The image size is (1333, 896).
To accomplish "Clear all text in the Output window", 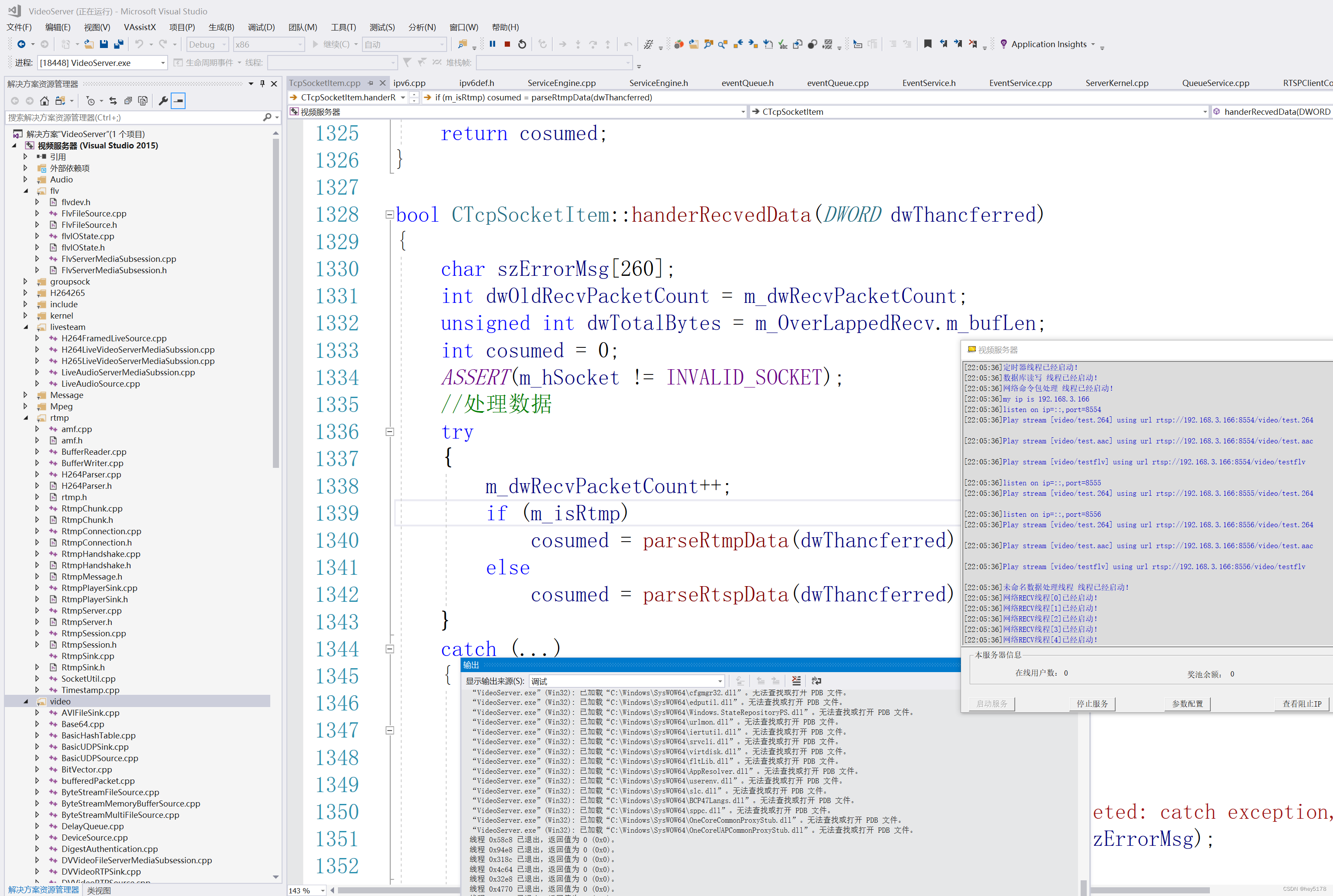I will coord(796,680).
